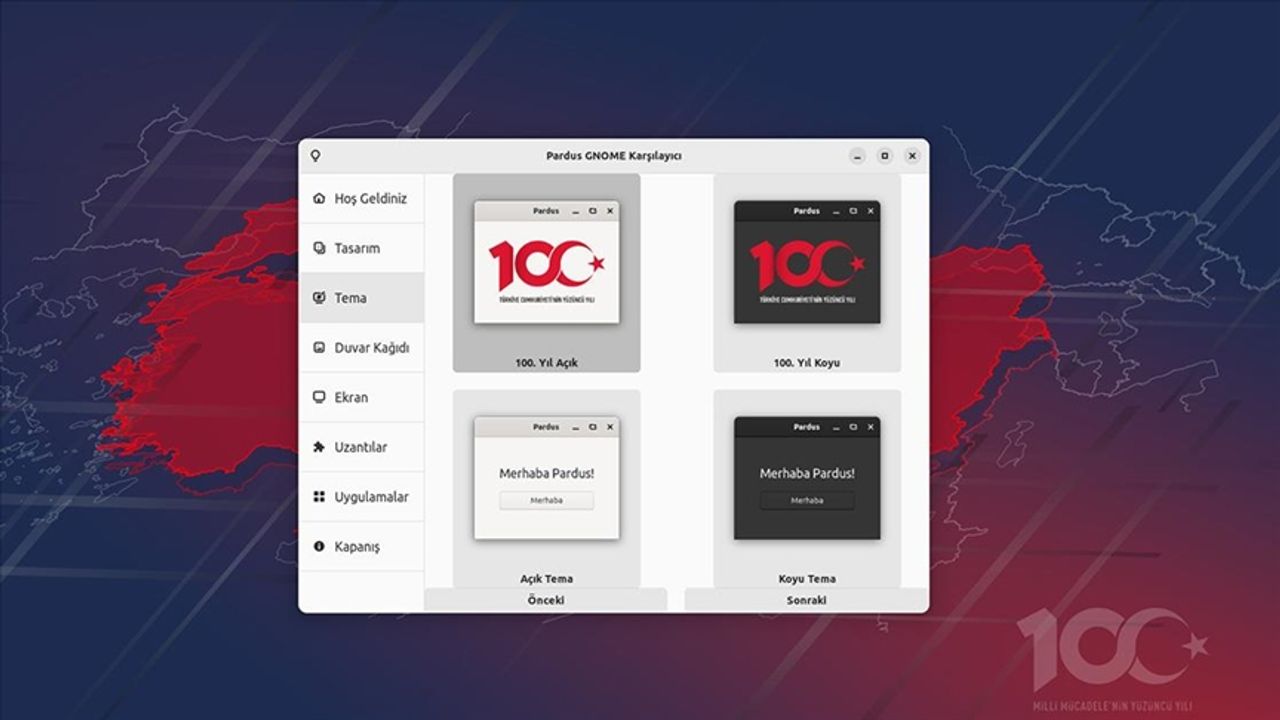Minimize the Pardus GNOME Karşılayıcı window
Viewport: 1280px width, 720px height.
click(x=858, y=156)
